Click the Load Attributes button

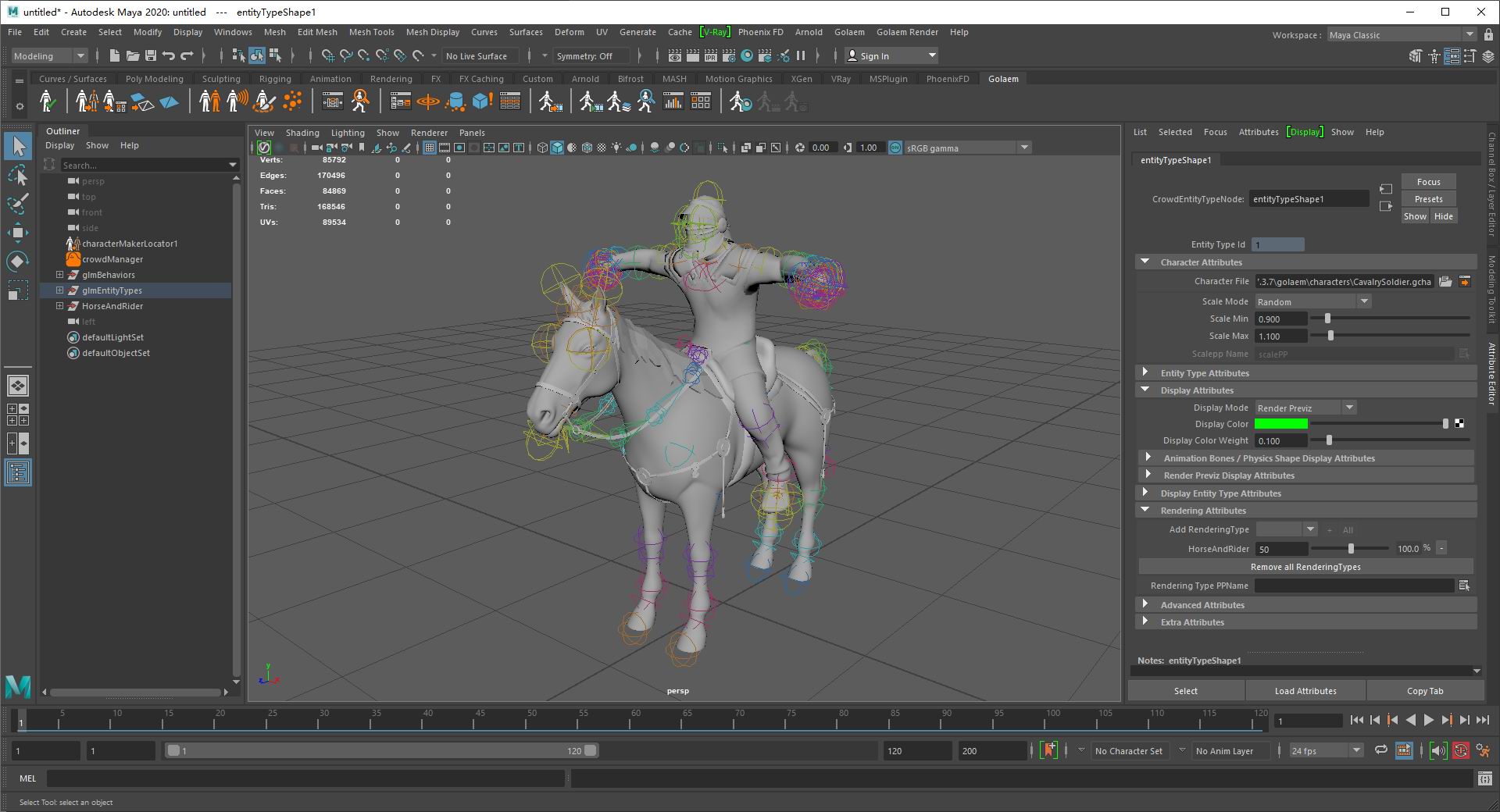(1305, 691)
